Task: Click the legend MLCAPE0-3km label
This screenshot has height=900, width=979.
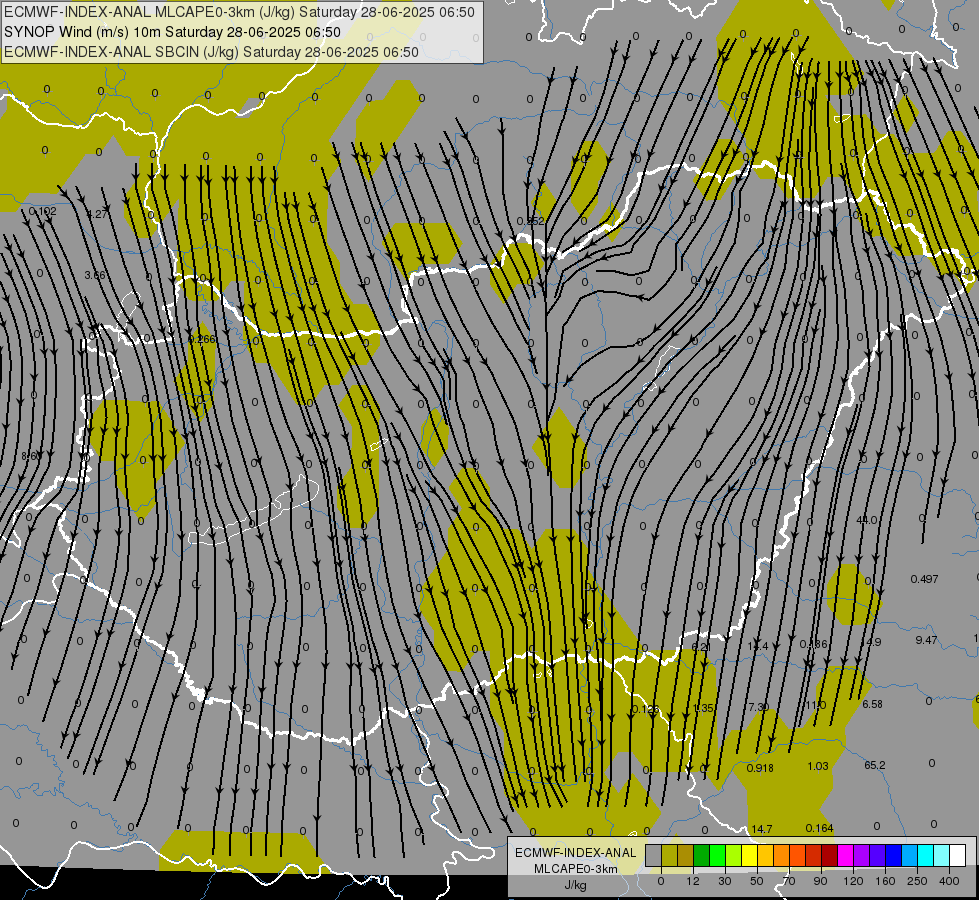Action: 576,869
